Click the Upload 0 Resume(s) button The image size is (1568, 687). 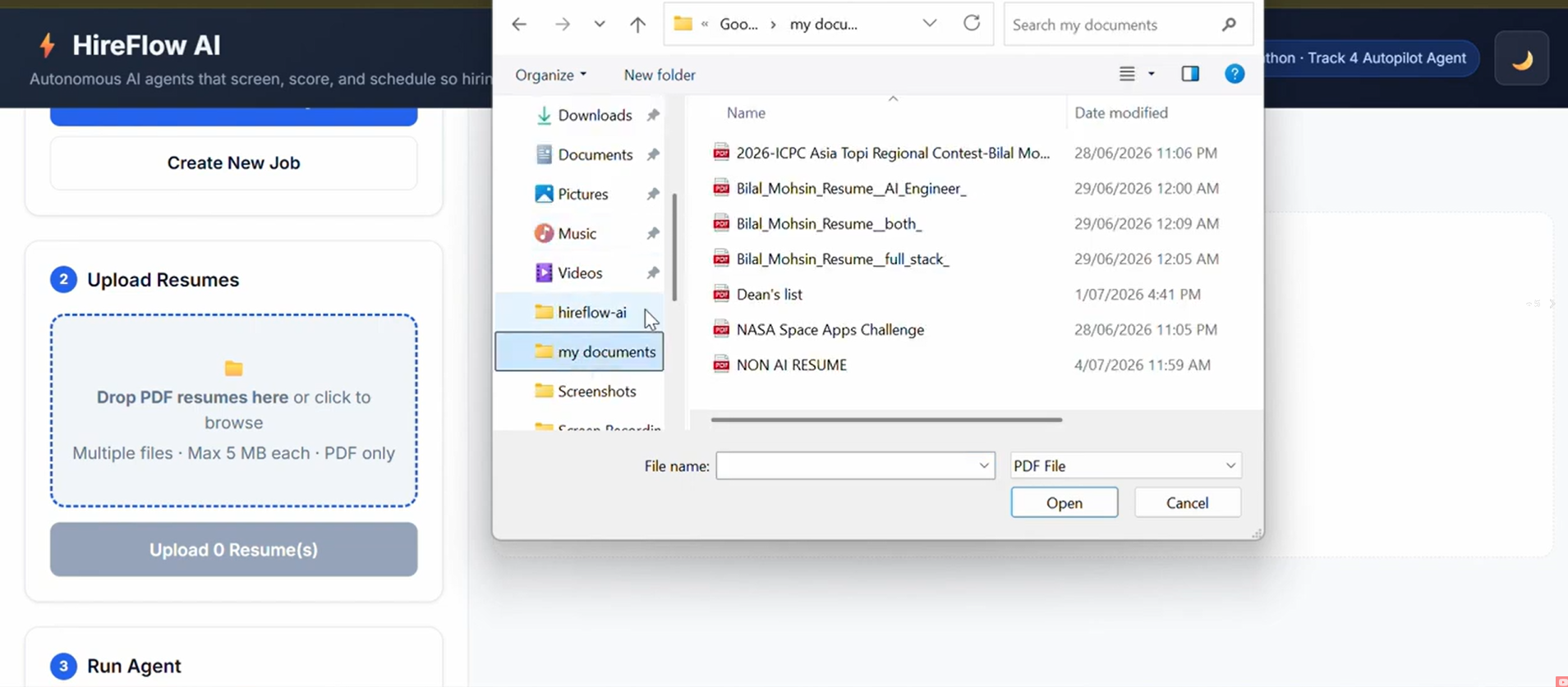(x=233, y=549)
